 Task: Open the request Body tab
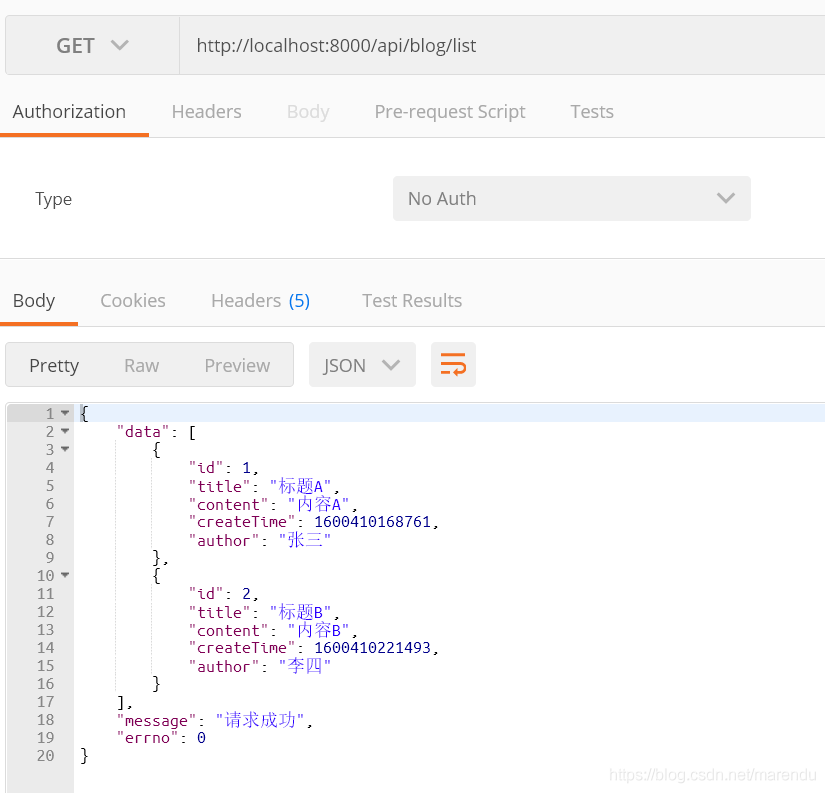(308, 112)
